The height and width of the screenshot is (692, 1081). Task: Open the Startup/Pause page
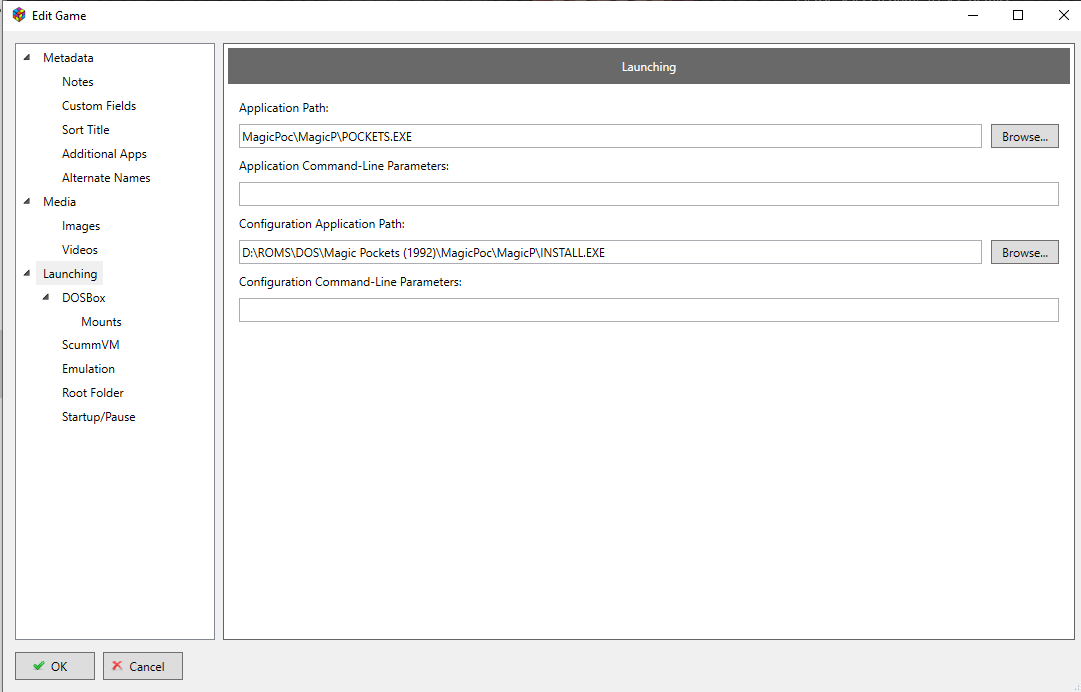pos(99,417)
